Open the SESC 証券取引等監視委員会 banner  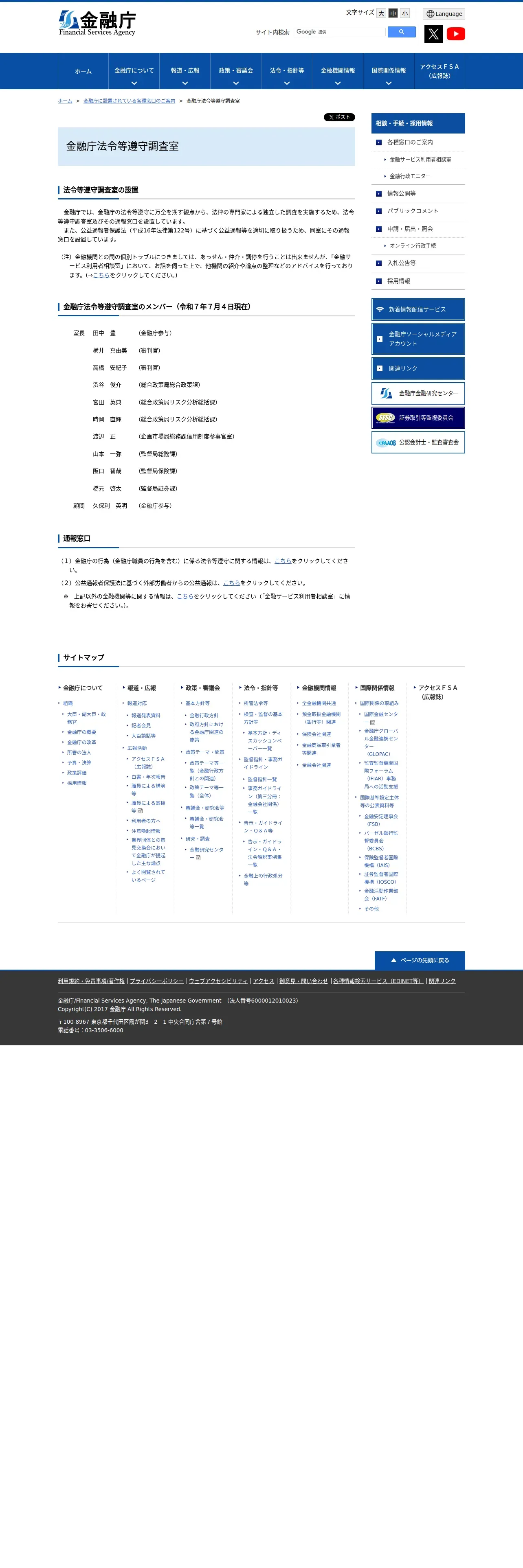pos(418,418)
